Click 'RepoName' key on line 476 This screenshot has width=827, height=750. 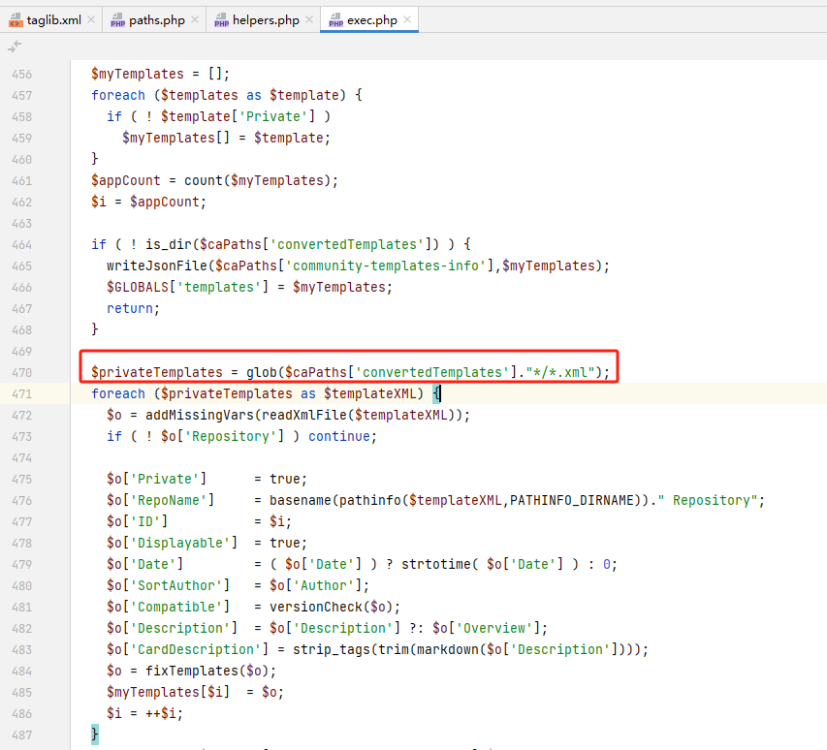168,501
